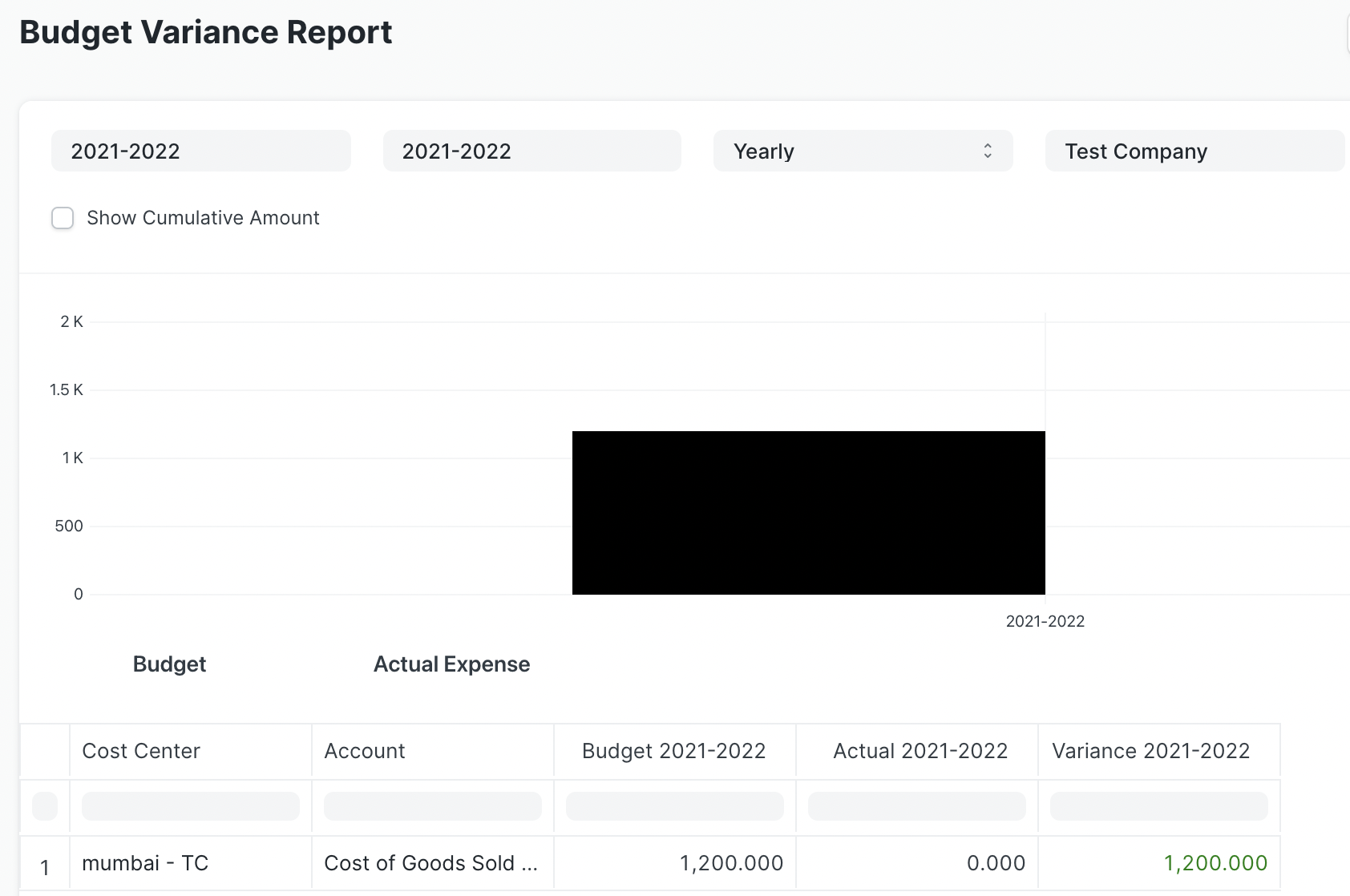Click the Account filter input in the table
The image size is (1350, 896).
(x=432, y=806)
